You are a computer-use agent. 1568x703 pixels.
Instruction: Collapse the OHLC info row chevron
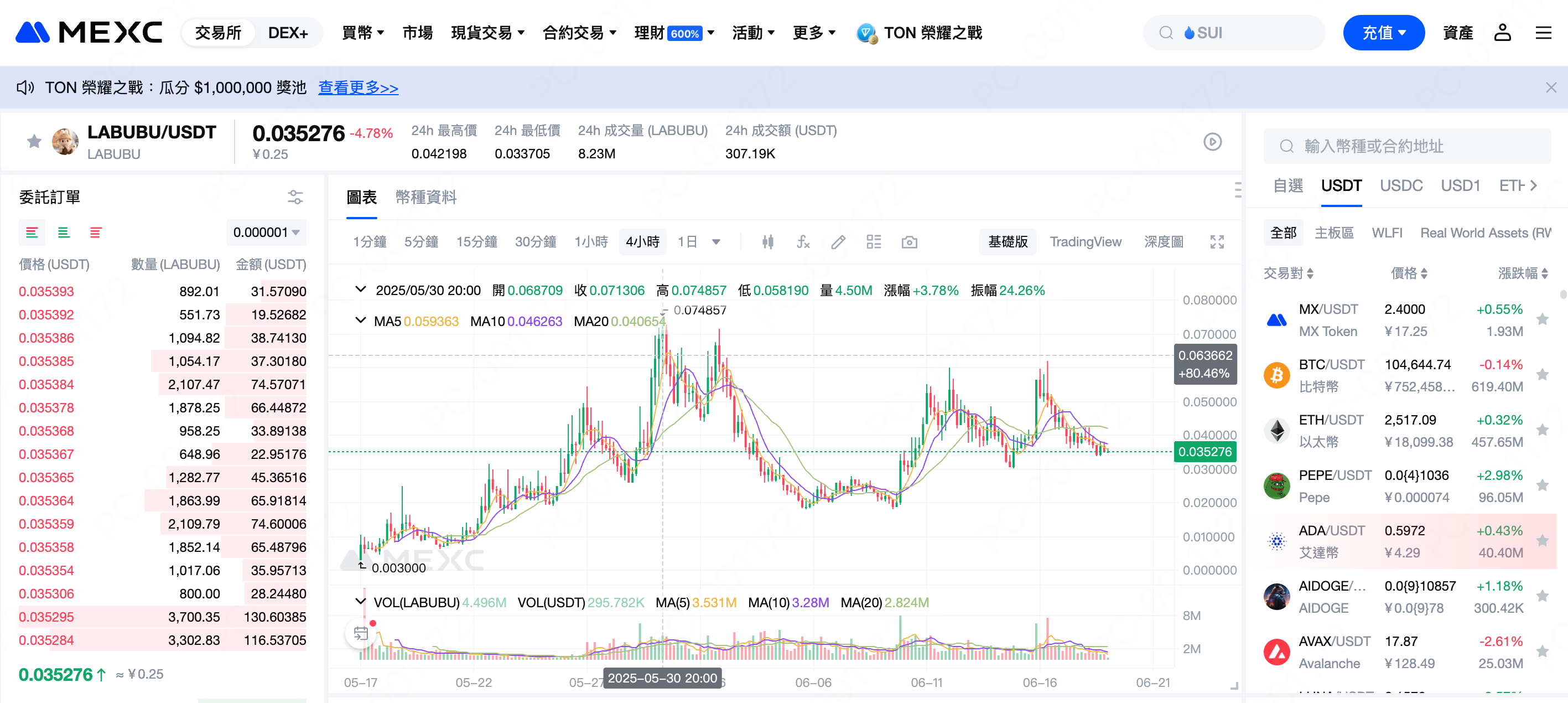coord(360,290)
